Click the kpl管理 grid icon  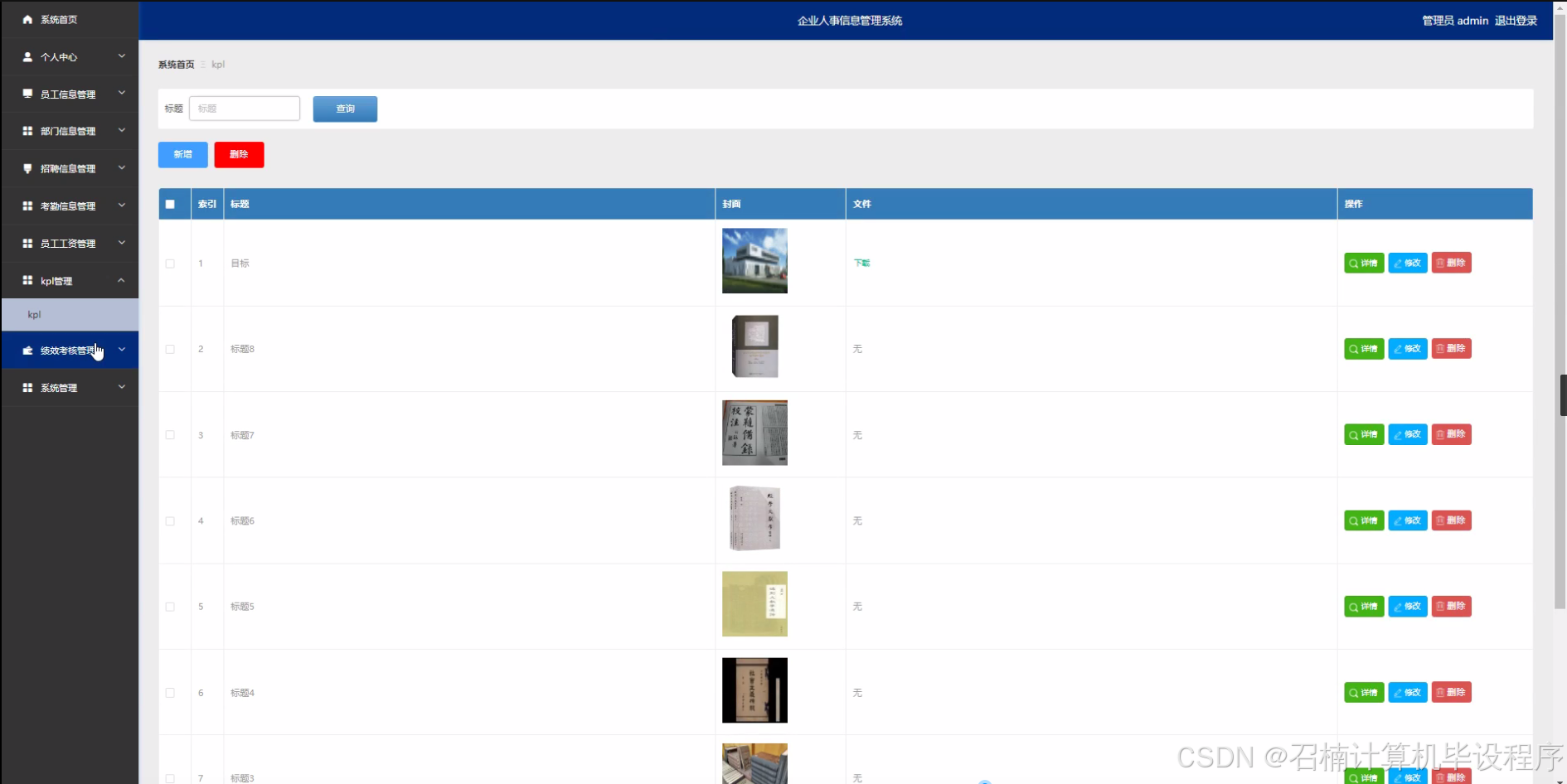coord(27,280)
